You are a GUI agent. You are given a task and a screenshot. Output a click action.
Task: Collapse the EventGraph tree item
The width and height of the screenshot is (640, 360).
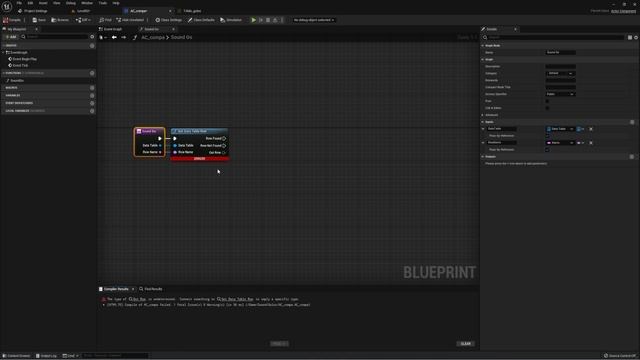coord(3,53)
